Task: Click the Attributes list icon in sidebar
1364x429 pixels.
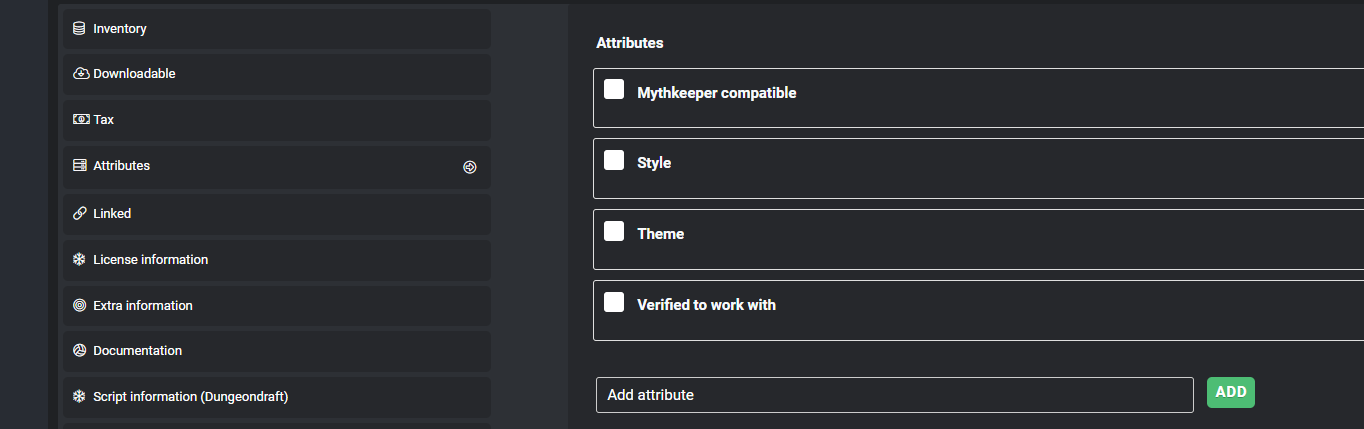Action: pos(80,166)
